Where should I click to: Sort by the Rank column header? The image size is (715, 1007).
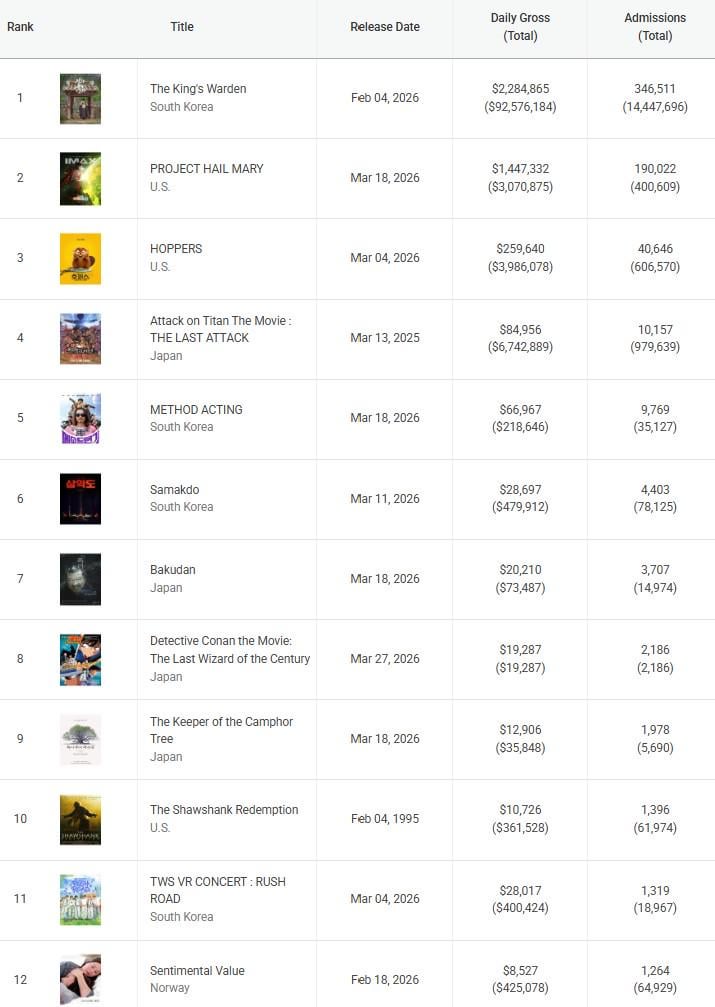(20, 27)
